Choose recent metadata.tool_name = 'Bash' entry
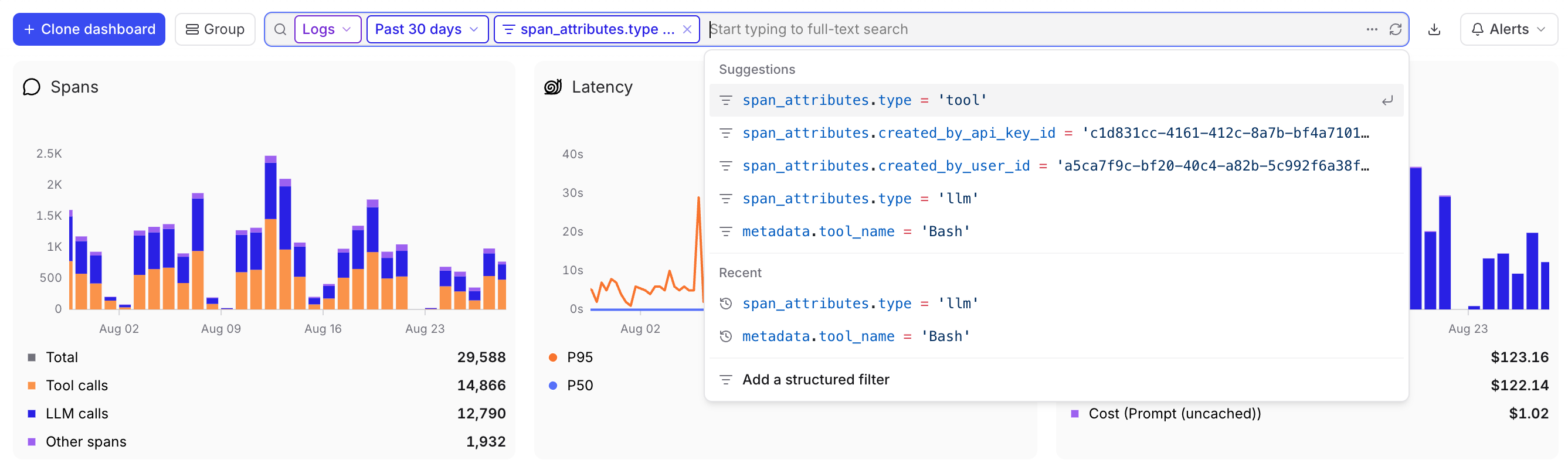Image resolution: width=1568 pixels, height=470 pixels. pos(1056,336)
